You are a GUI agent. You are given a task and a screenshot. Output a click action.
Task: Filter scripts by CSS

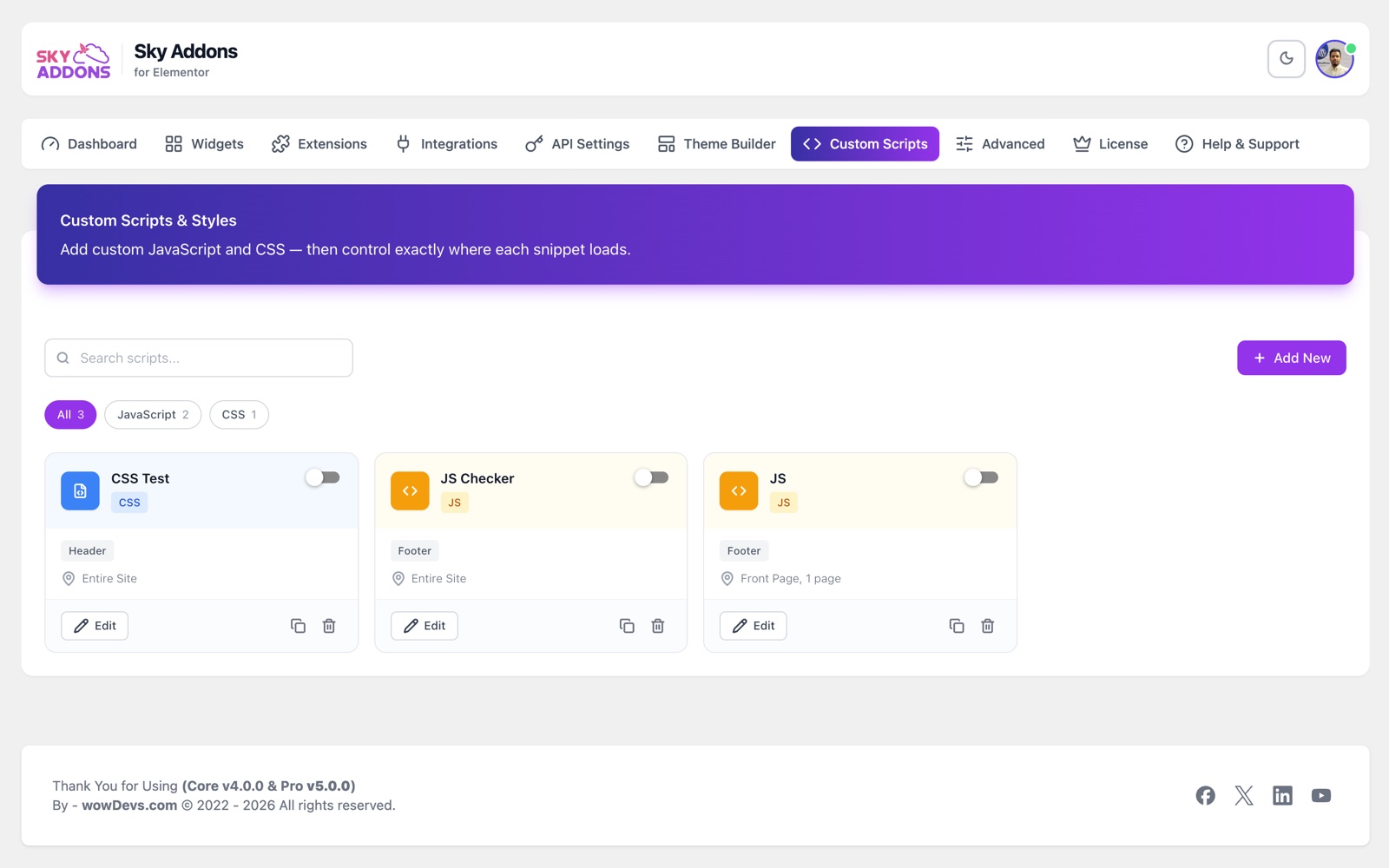pyautogui.click(x=239, y=415)
